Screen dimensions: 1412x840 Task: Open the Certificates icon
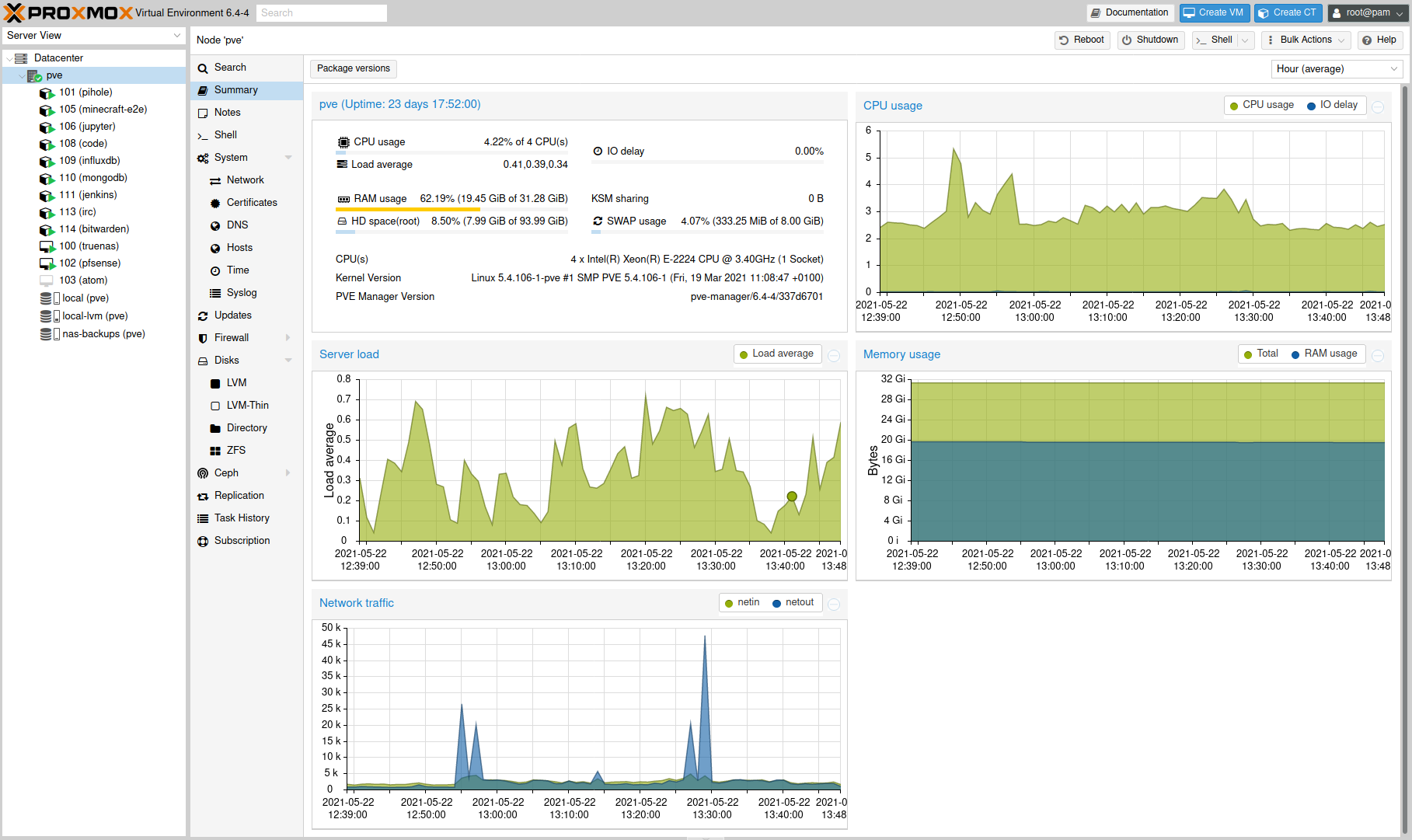[x=215, y=204]
